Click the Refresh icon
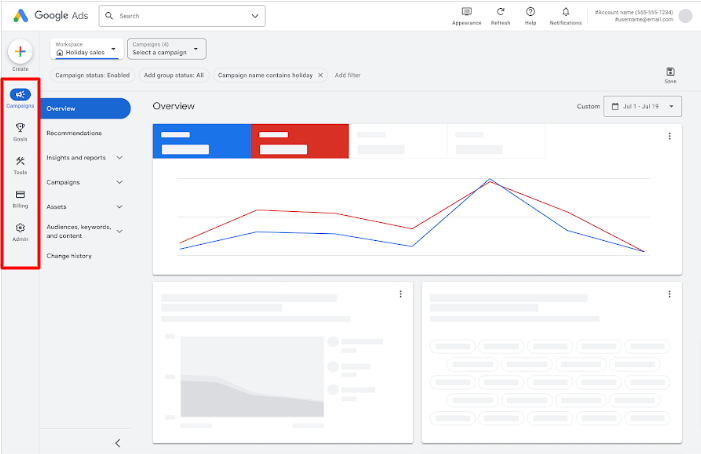The height and width of the screenshot is (454, 701). [x=500, y=12]
